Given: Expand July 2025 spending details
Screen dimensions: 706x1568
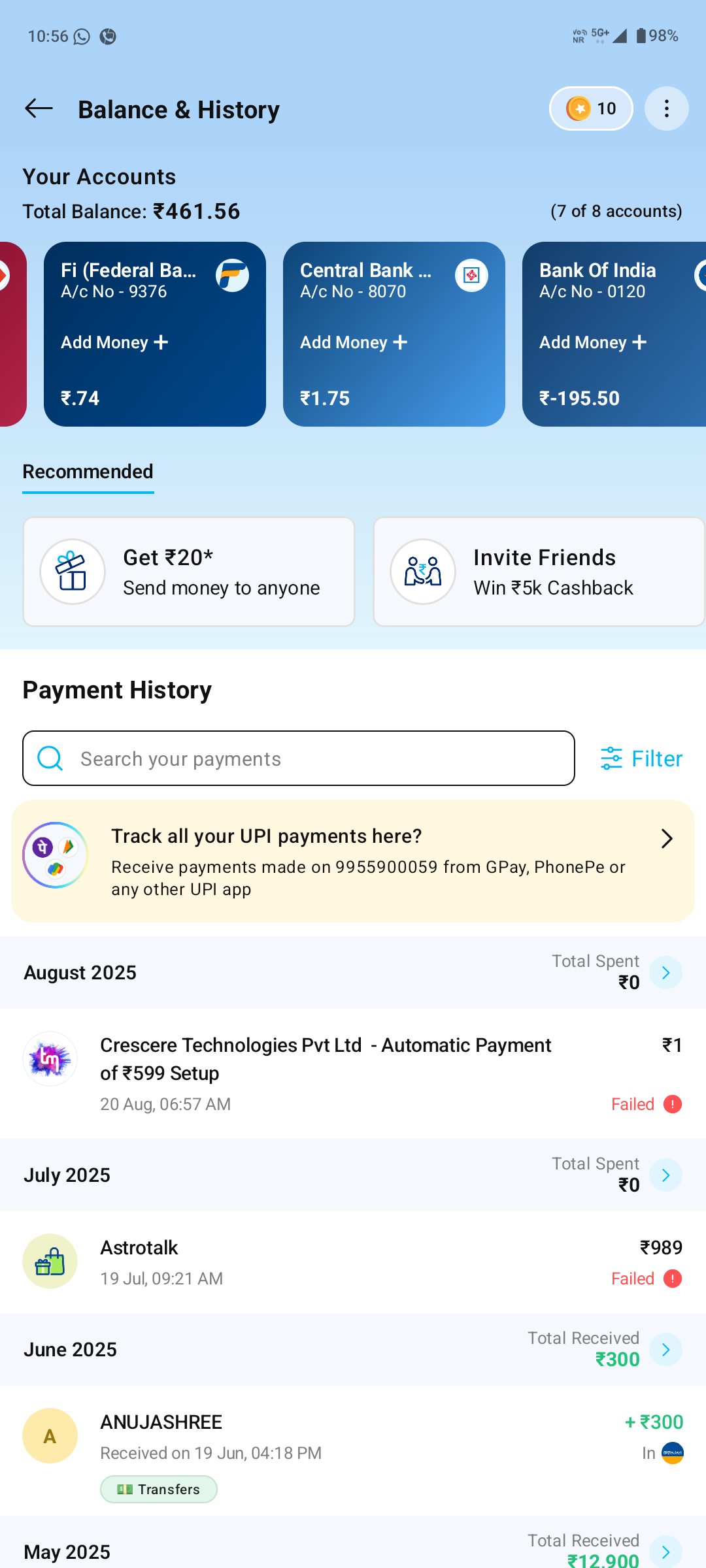Looking at the screenshot, I should [x=665, y=1175].
